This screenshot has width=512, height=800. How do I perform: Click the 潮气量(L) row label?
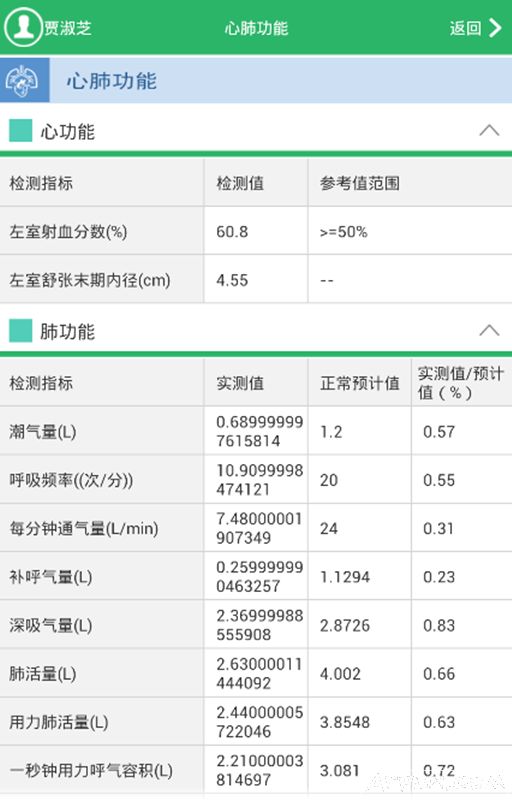tap(43, 432)
